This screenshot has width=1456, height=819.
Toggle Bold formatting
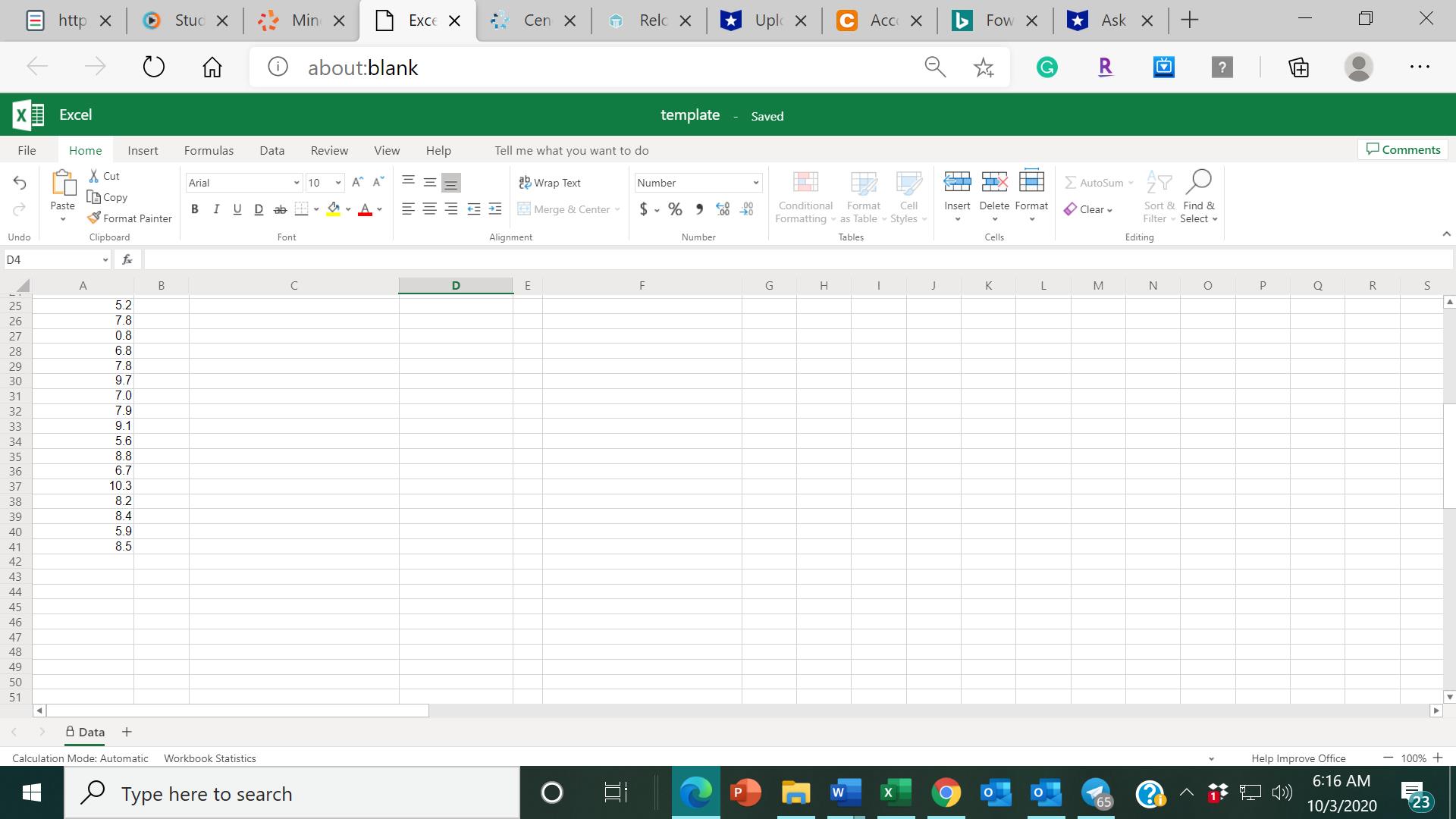tap(195, 209)
